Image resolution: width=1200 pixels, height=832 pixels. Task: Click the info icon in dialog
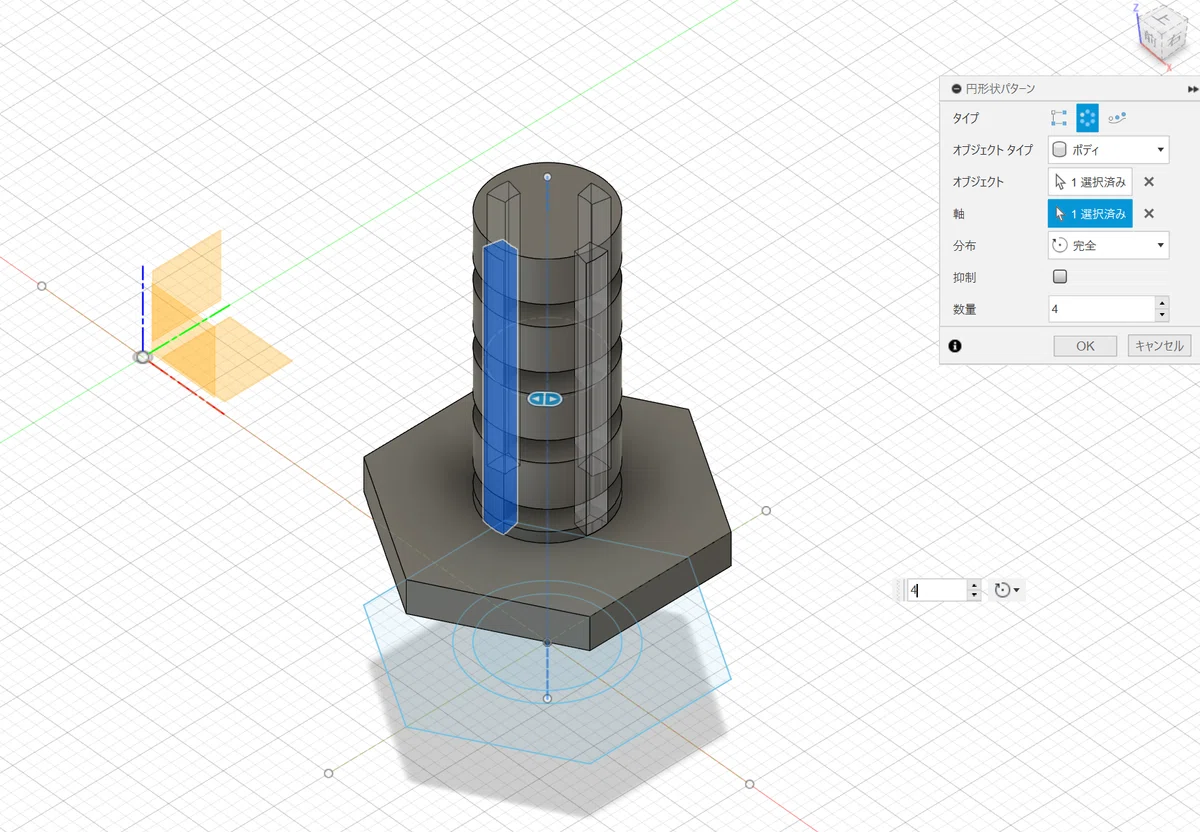[x=955, y=346]
